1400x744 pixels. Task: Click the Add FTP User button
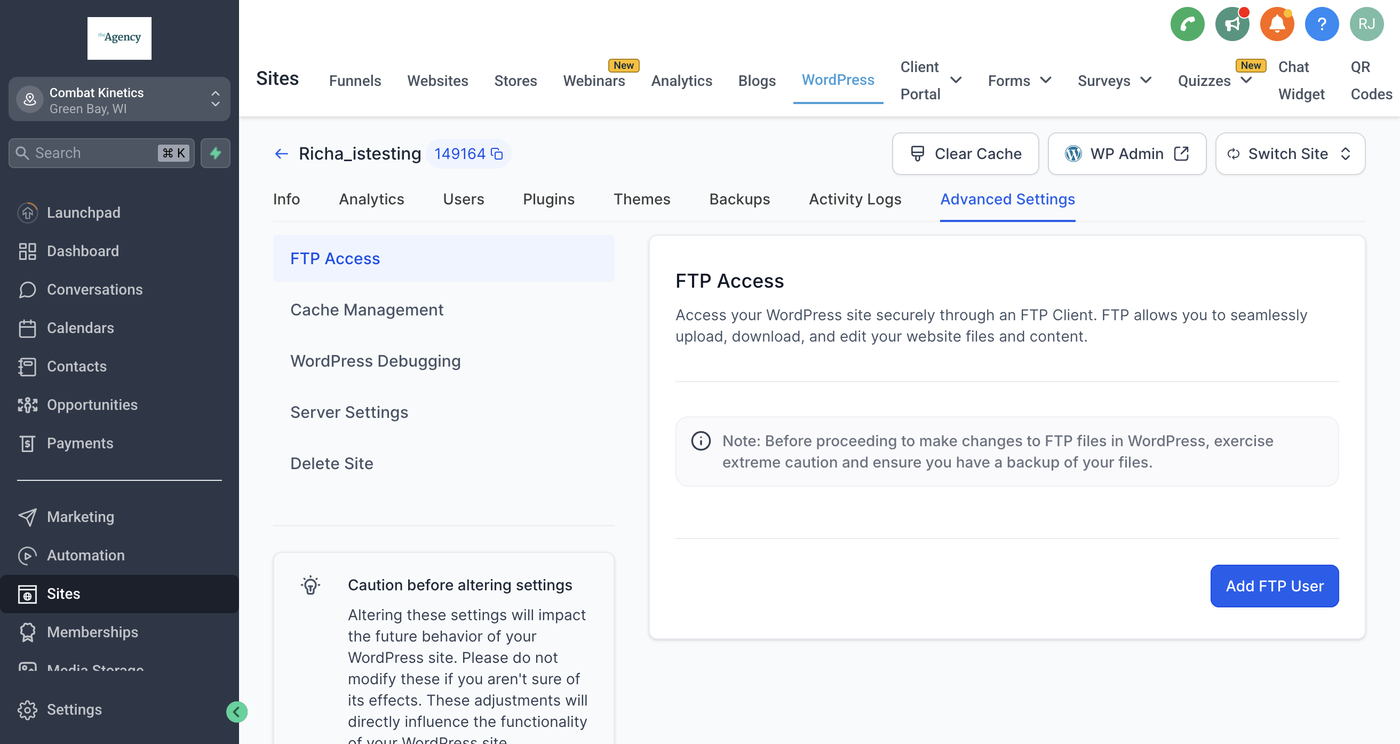pos(1274,586)
